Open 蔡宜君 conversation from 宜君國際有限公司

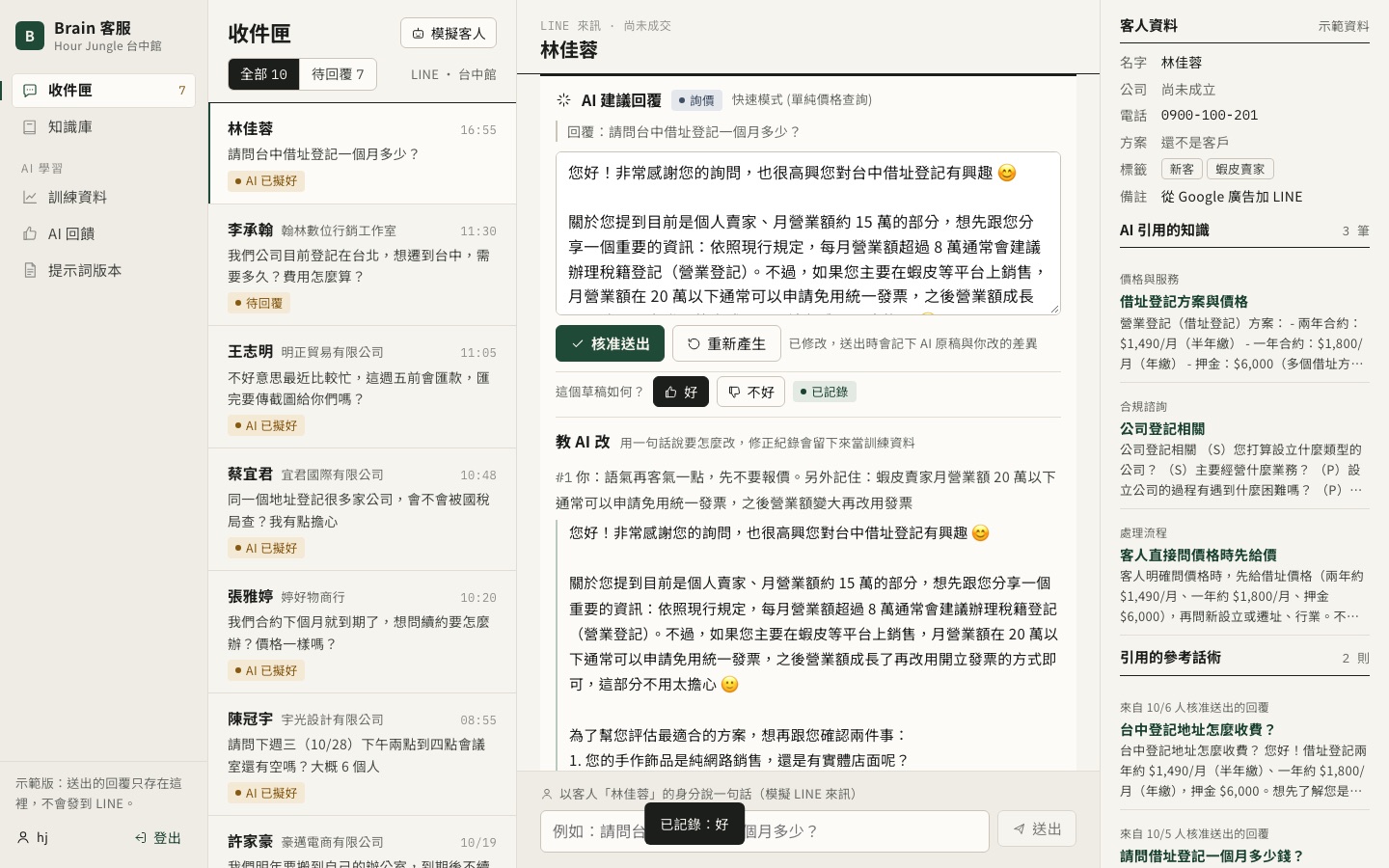click(x=363, y=509)
